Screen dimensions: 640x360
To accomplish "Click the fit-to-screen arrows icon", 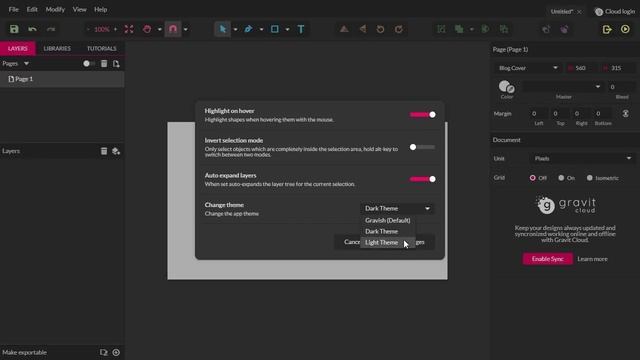I will (129, 29).
